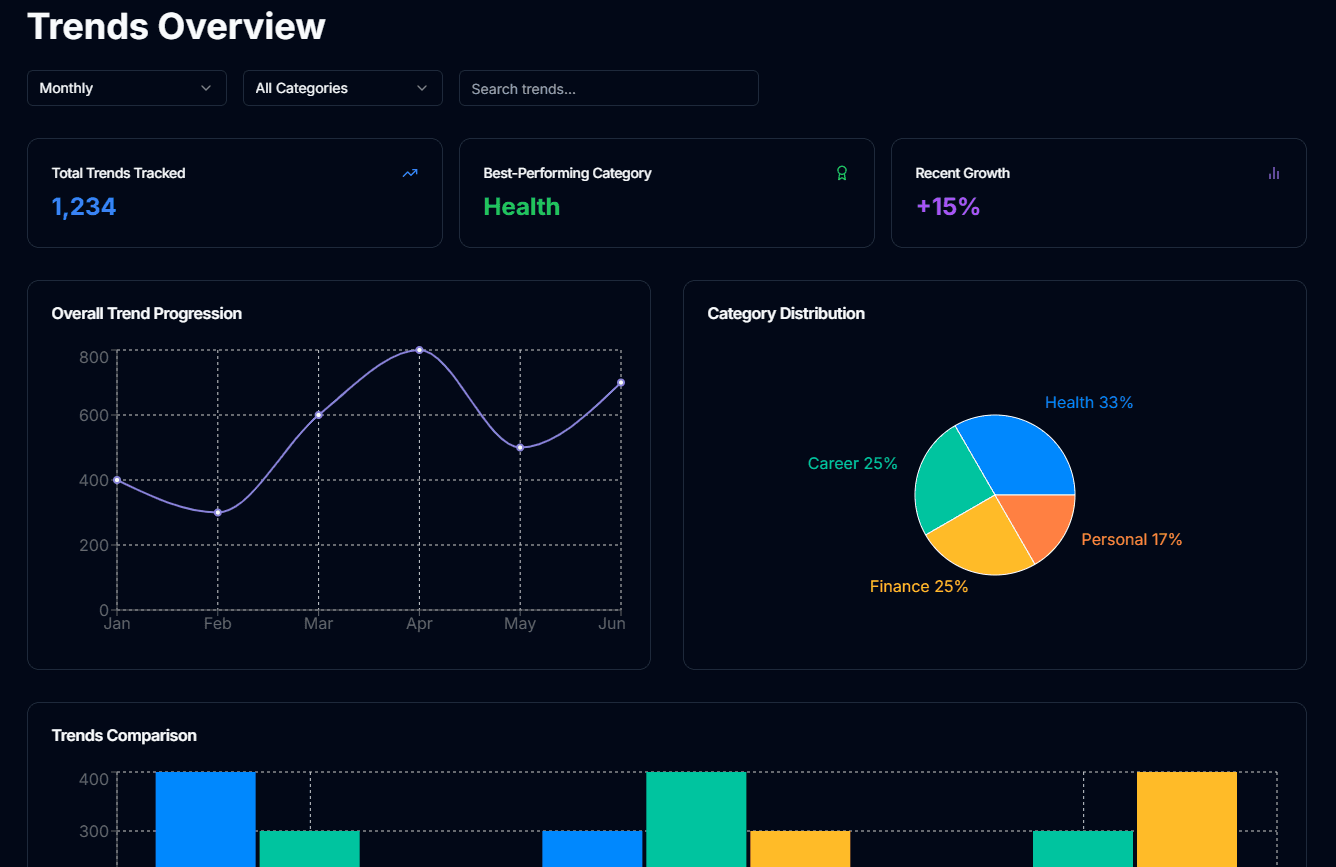
Task: Expand the All Categories filter dropdown
Action: coord(342,88)
